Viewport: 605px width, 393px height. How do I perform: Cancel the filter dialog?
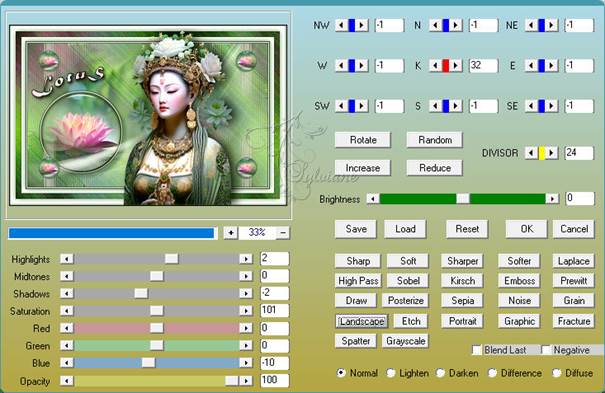(574, 229)
